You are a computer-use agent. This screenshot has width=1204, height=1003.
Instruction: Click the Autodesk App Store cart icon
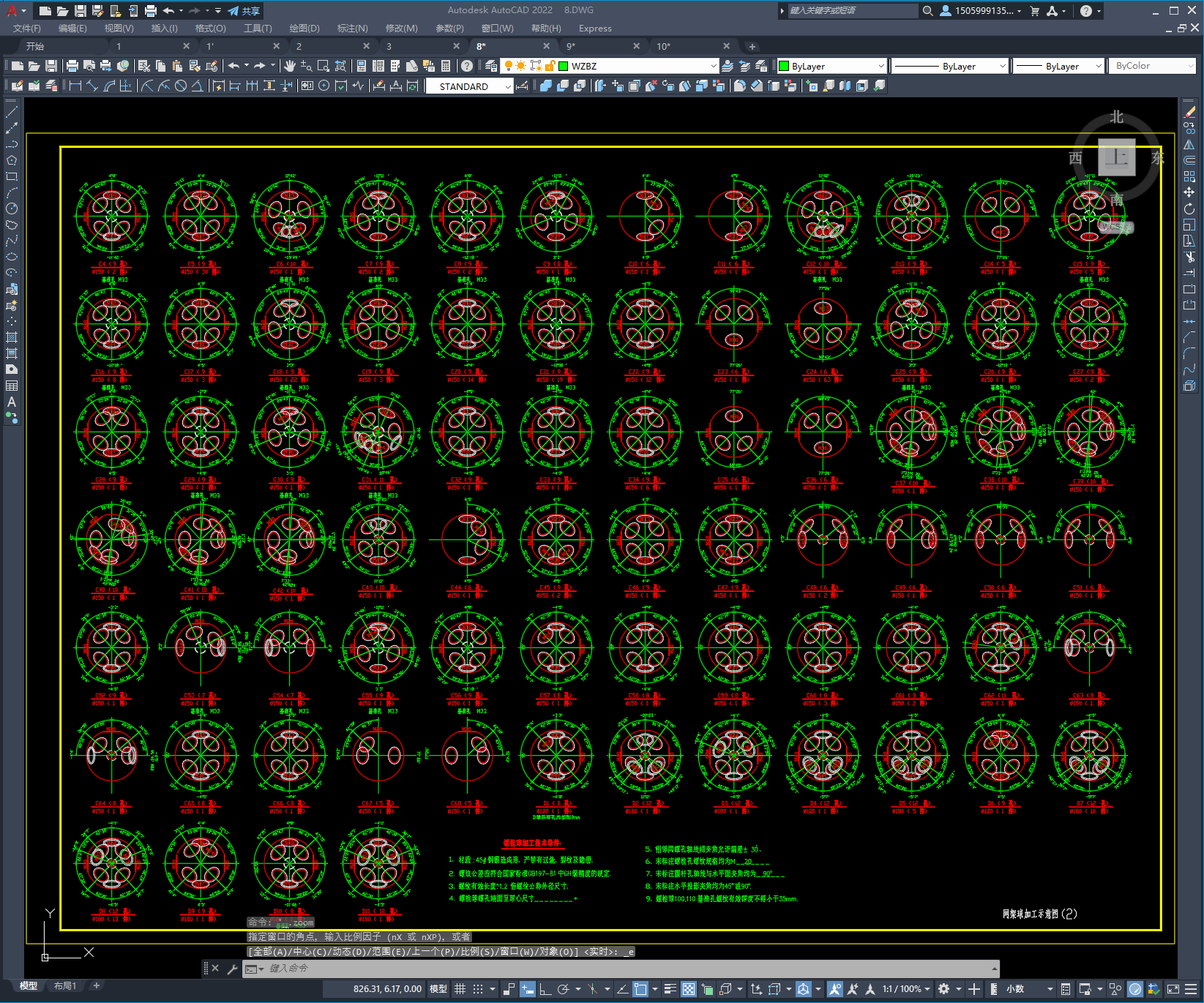point(1034,11)
